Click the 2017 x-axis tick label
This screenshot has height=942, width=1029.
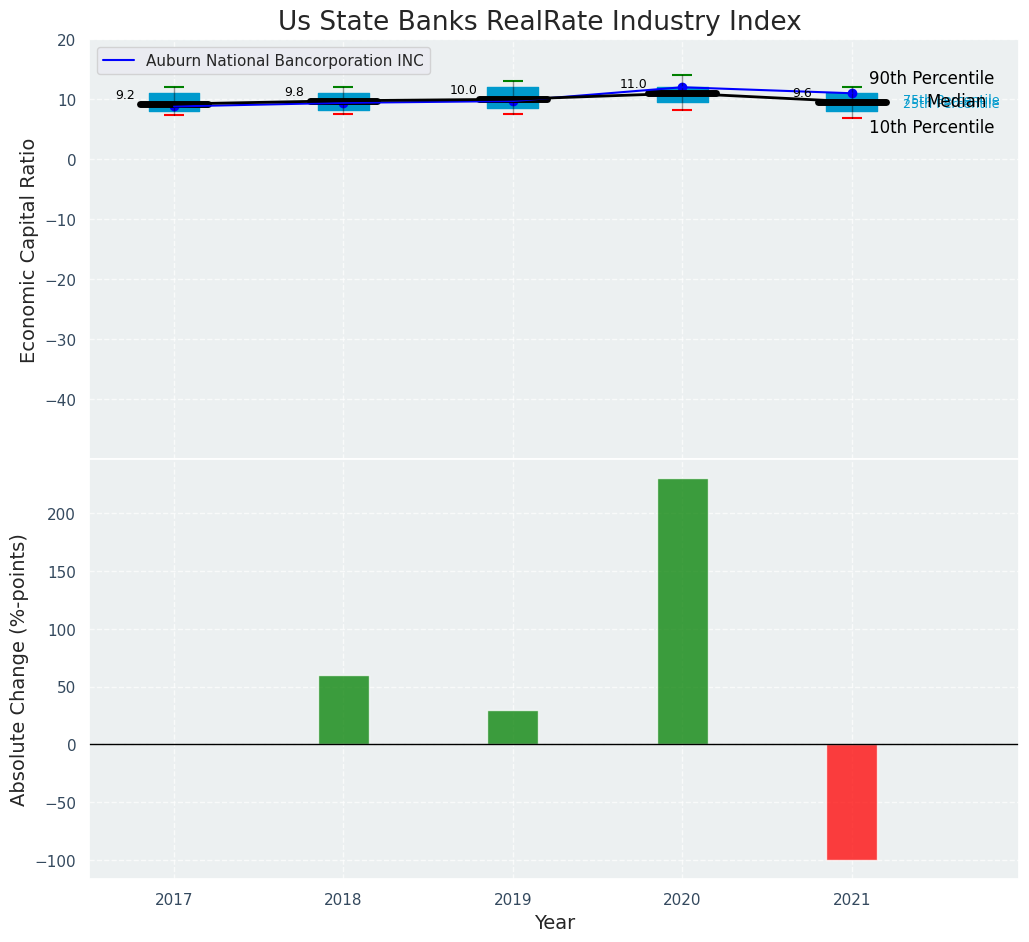[x=174, y=899]
